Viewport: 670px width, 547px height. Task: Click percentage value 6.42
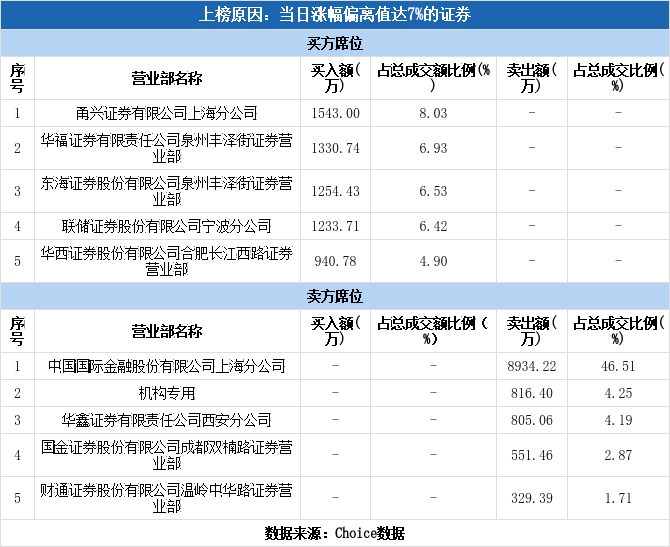[433, 226]
